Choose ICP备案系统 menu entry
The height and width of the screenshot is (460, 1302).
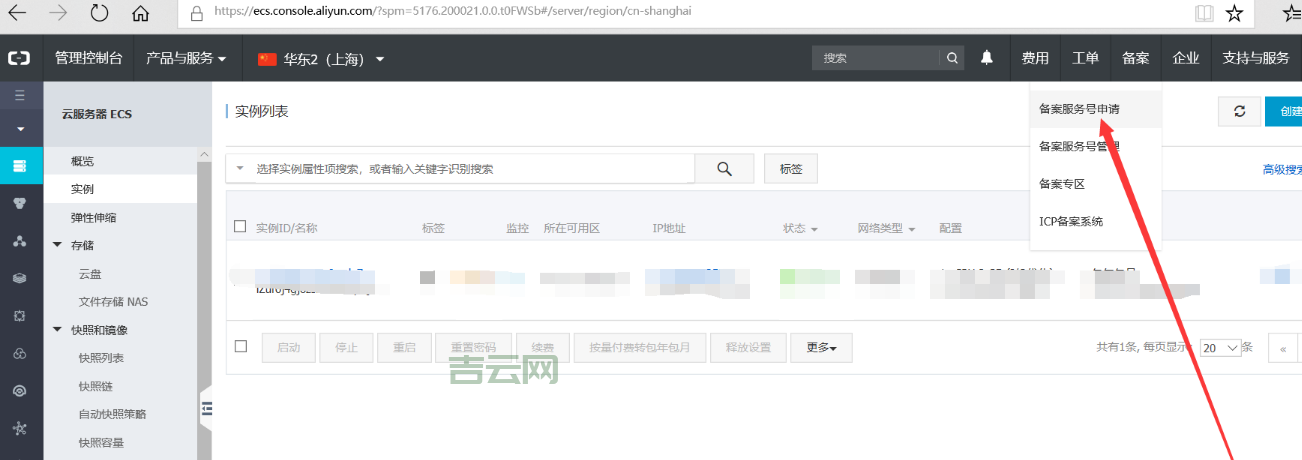(x=1071, y=221)
